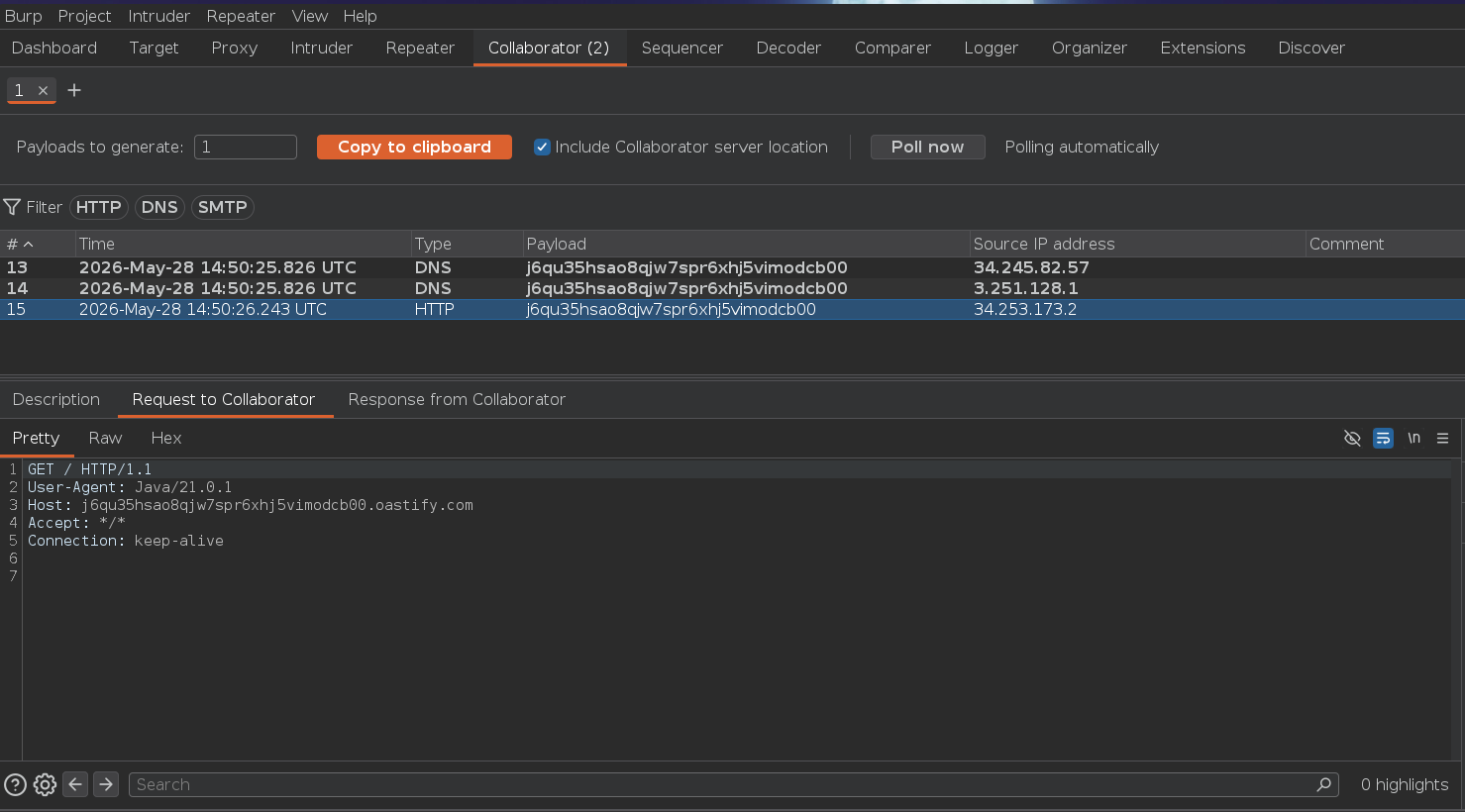Screen dimensions: 1465x812
Task: Switch to the Extensions tab
Action: (1203, 48)
